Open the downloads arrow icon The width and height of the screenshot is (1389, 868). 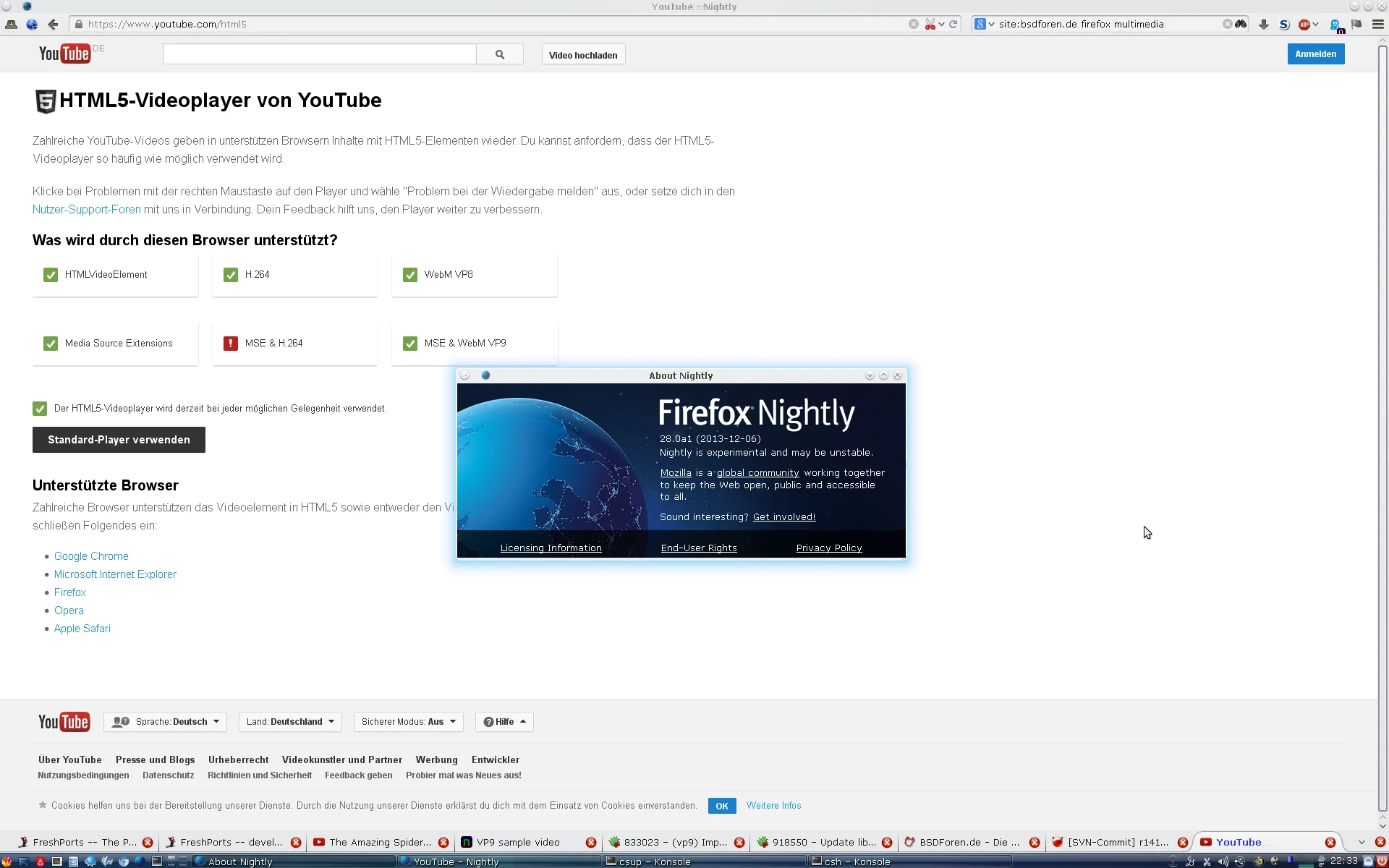click(1263, 24)
